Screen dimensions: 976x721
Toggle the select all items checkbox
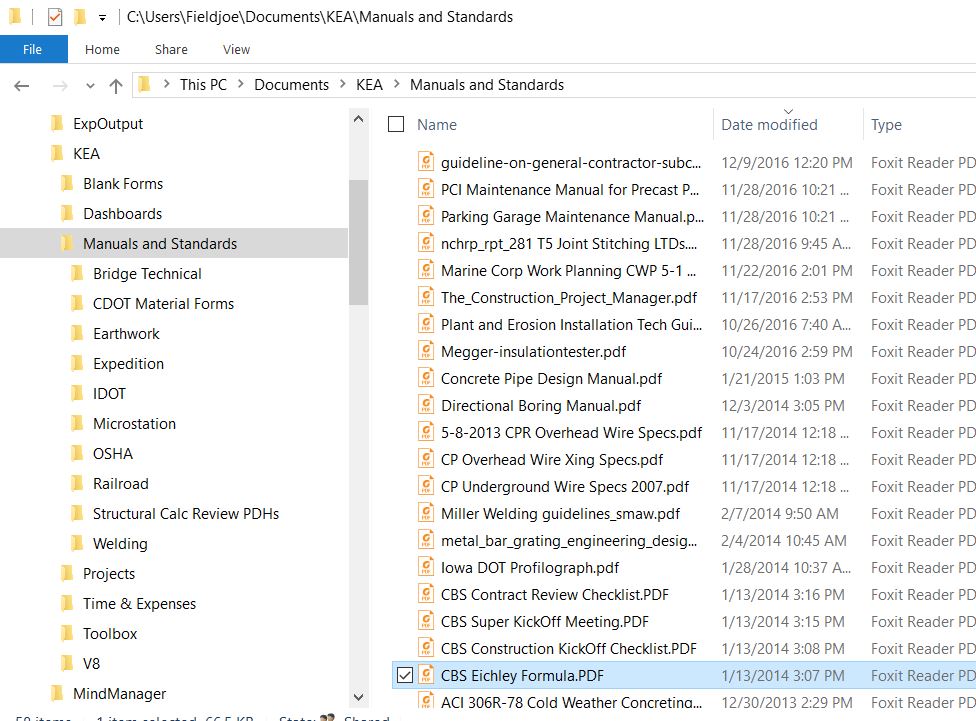pyautogui.click(x=396, y=125)
